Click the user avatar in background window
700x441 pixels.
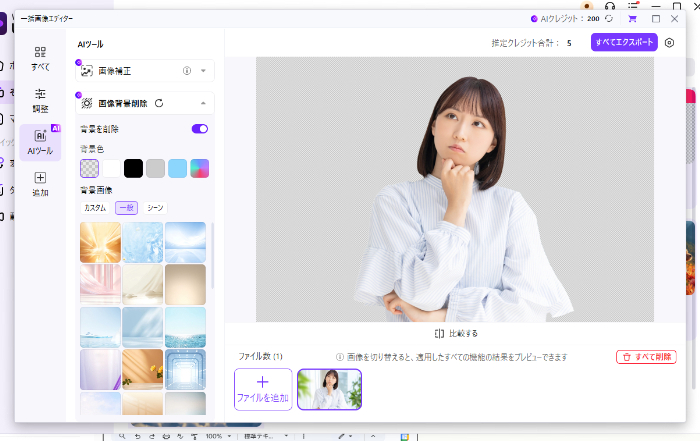(x=587, y=6)
